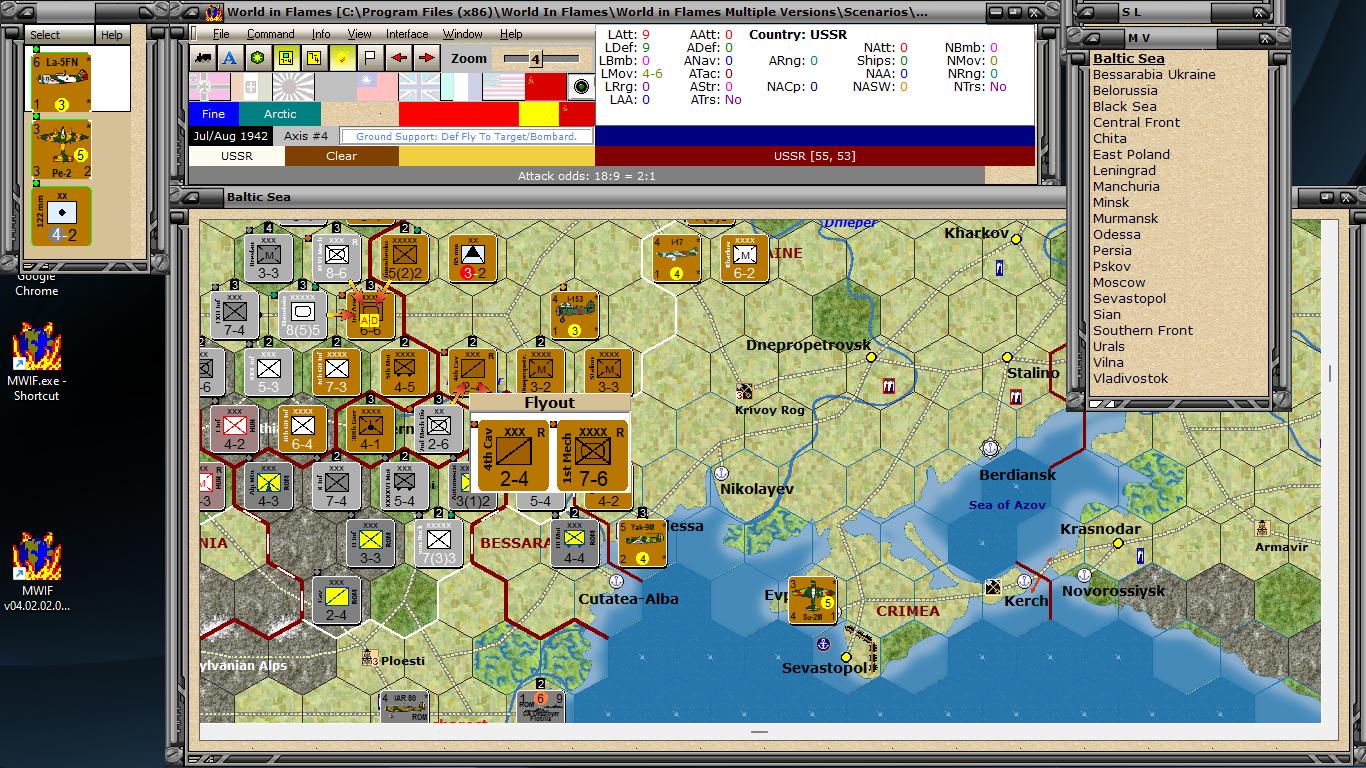Click the white flag toolbar icon
The width and height of the screenshot is (1366, 768).
click(370, 58)
